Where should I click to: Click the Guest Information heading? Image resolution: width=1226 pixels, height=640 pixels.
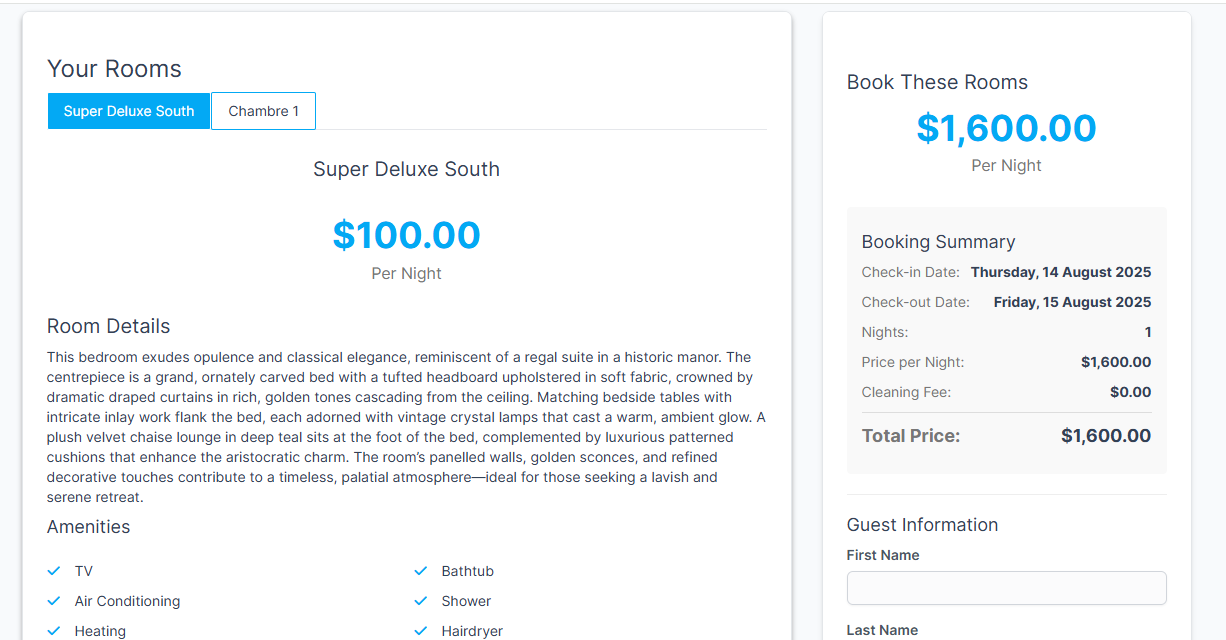point(922,525)
